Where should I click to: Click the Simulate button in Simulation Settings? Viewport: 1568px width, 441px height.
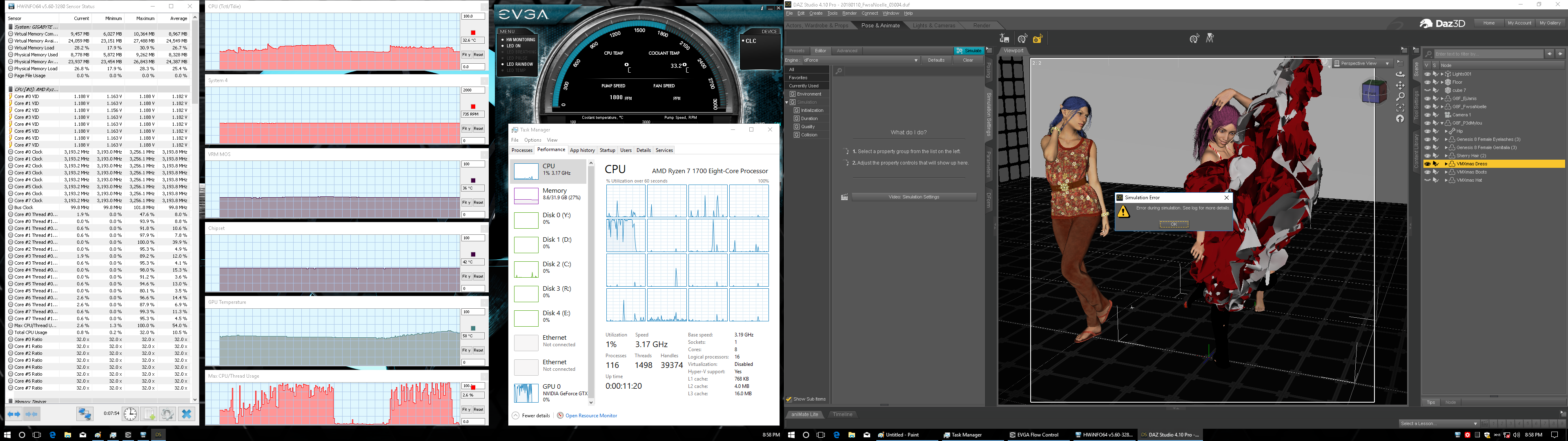pos(969,51)
